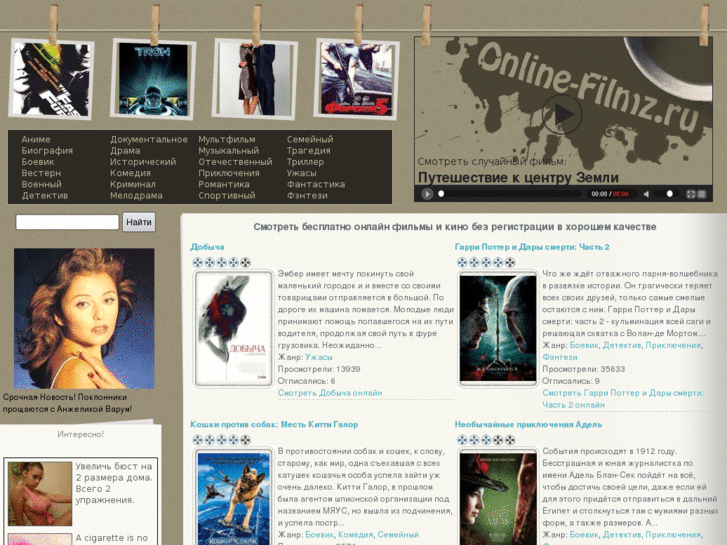The height and width of the screenshot is (545, 727).
Task: Go to Спортивный genre
Action: click(227, 196)
